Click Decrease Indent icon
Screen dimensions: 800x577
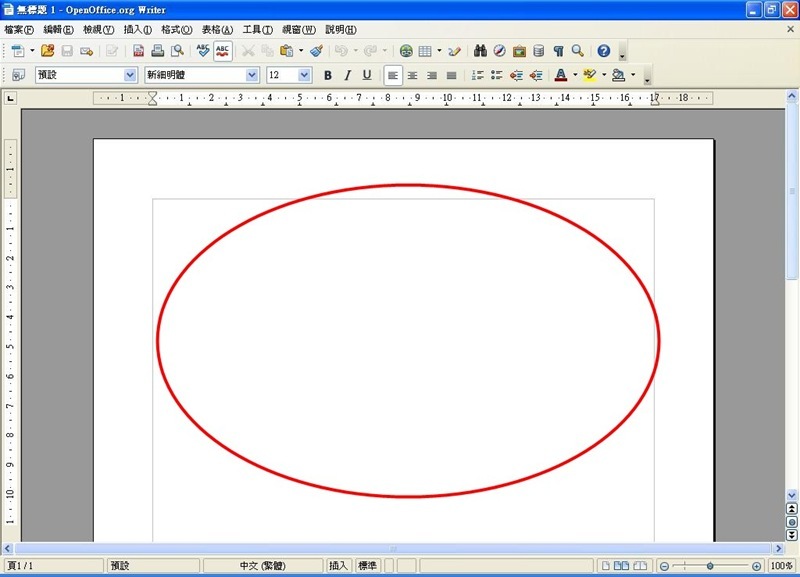[516, 75]
